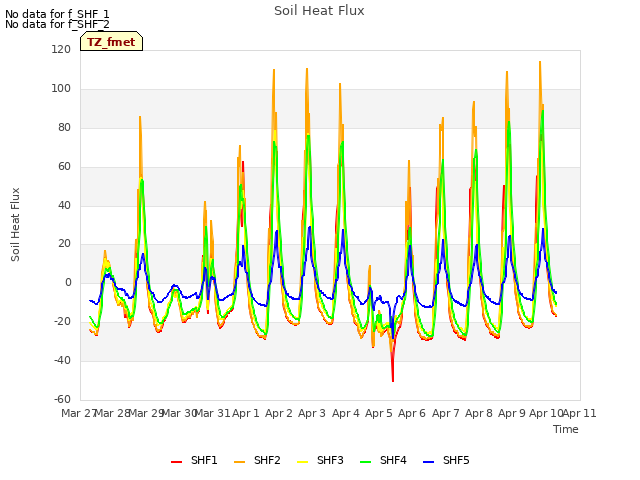Click the y-axis tick label -40
The image size is (640, 480).
pos(62,360)
